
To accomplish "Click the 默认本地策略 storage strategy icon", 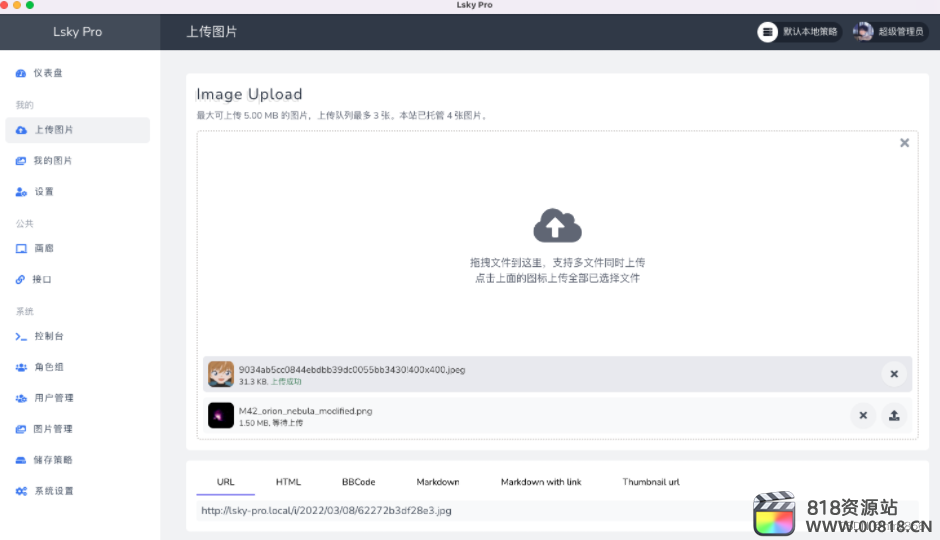I will pyautogui.click(x=767, y=32).
